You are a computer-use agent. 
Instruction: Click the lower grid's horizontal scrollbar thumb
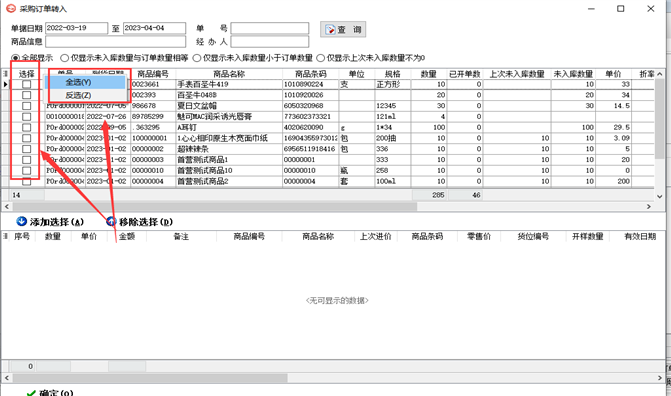click(x=150, y=378)
